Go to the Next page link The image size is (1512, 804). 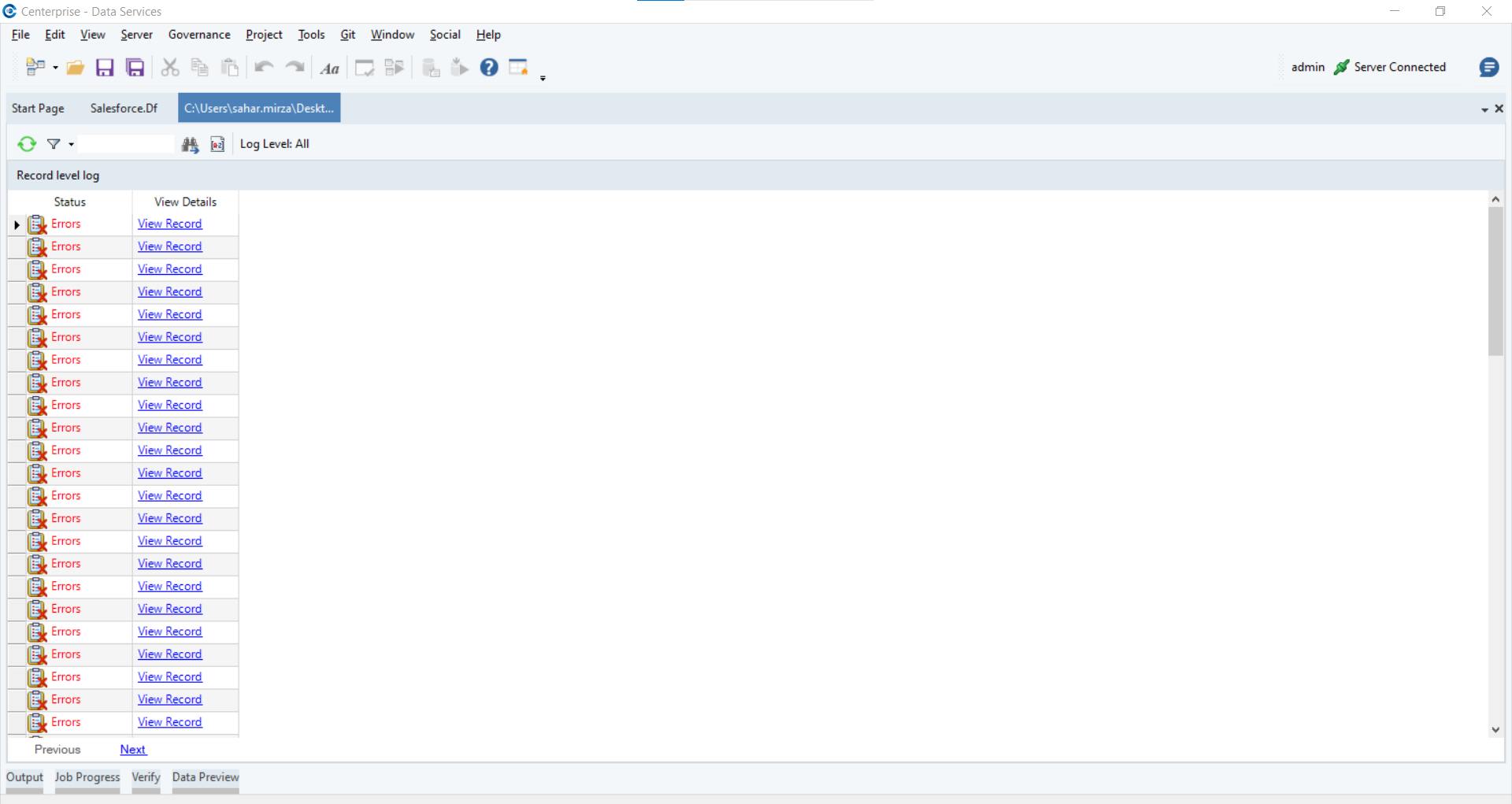(133, 750)
